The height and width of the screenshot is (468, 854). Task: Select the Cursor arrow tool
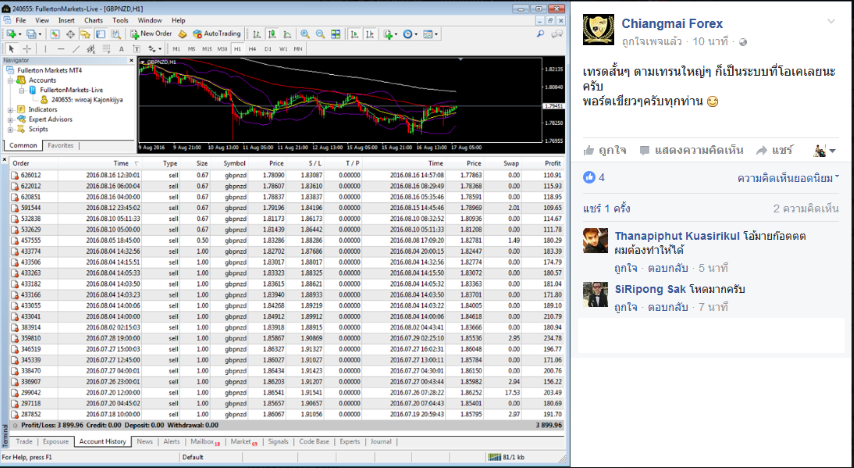[x=11, y=49]
